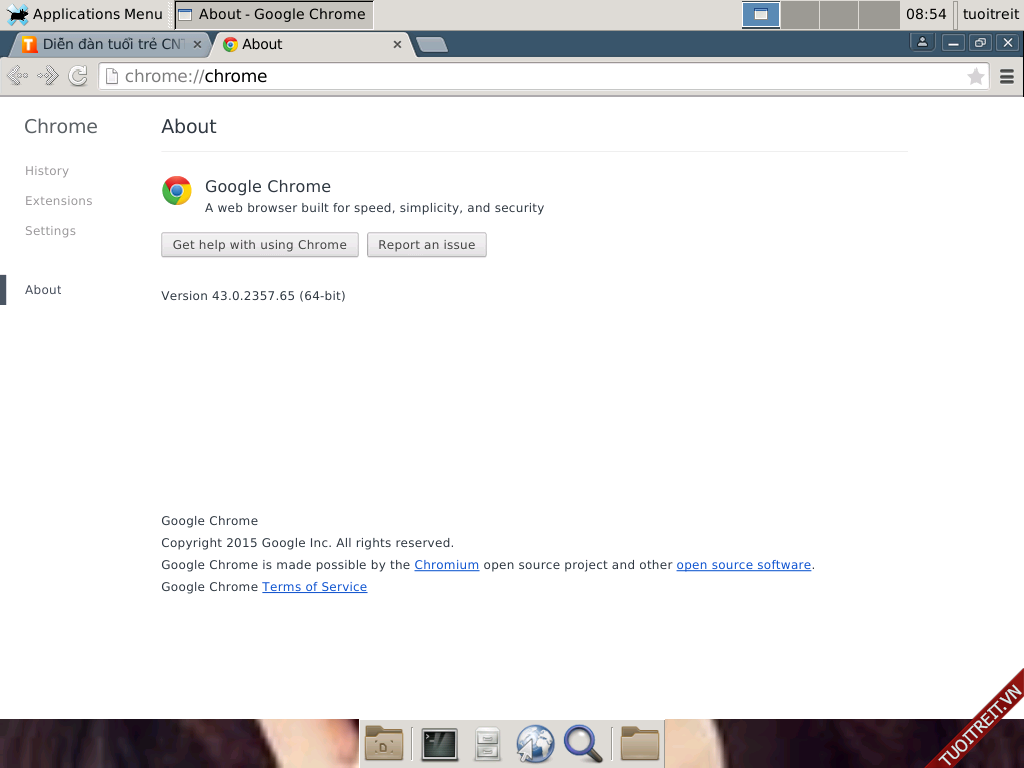The height and width of the screenshot is (768, 1024).
Task: Open the Chromium project link
Action: [x=446, y=565]
